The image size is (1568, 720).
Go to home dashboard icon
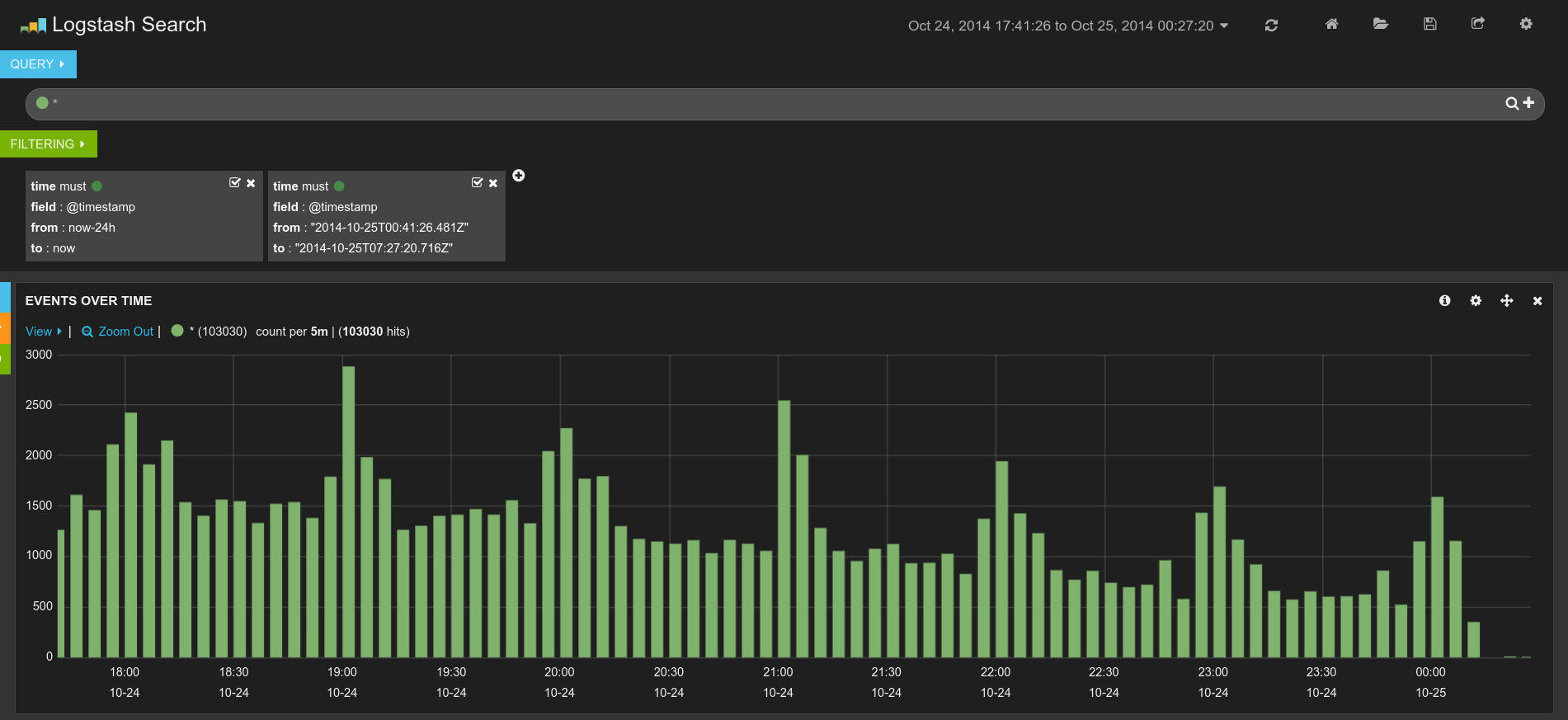[x=1331, y=24]
